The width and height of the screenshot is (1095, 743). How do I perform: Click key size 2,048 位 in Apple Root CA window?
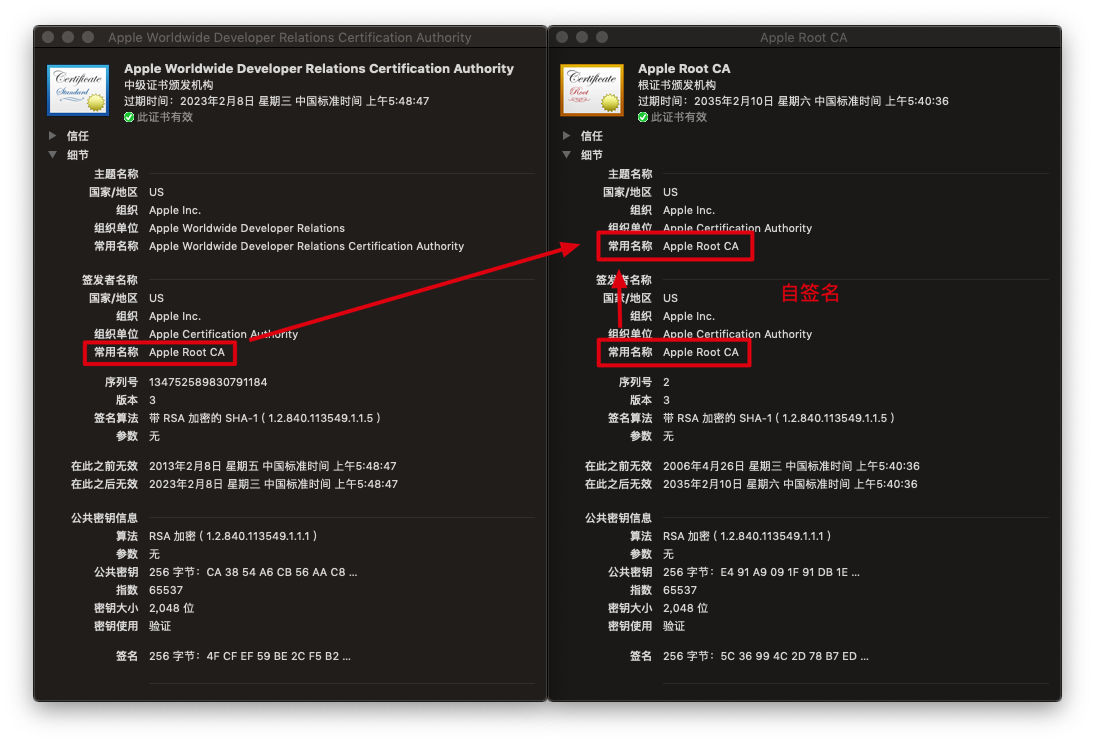pos(685,608)
